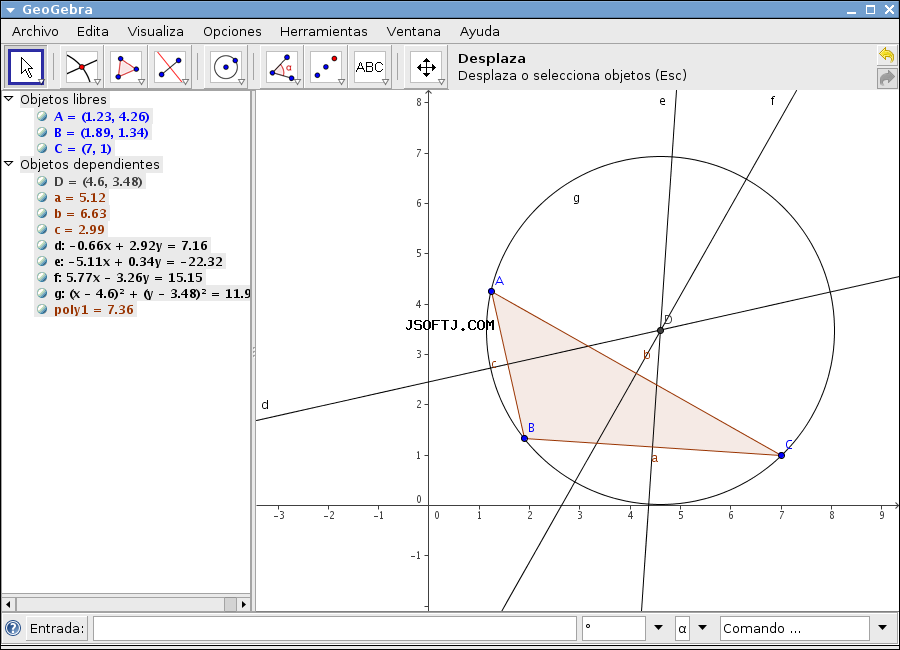The image size is (900, 650).
Task: Open the circle tool group dropdown arrow
Action: tap(241, 82)
